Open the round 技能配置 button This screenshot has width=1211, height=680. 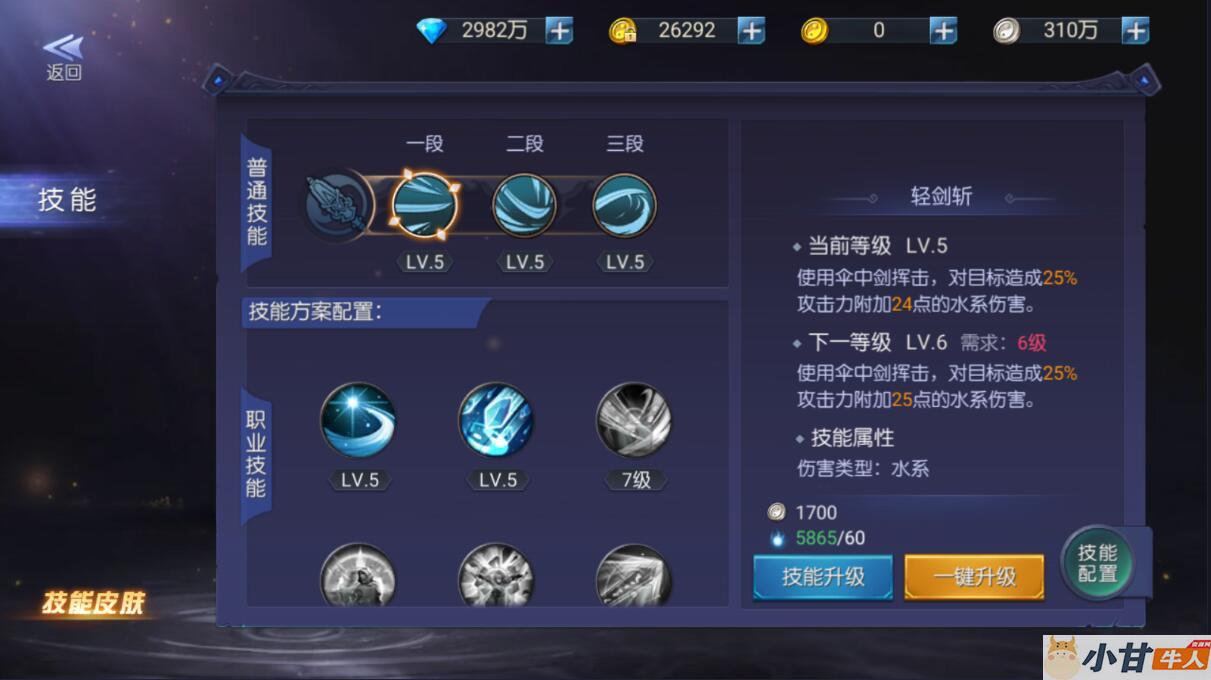(1097, 563)
